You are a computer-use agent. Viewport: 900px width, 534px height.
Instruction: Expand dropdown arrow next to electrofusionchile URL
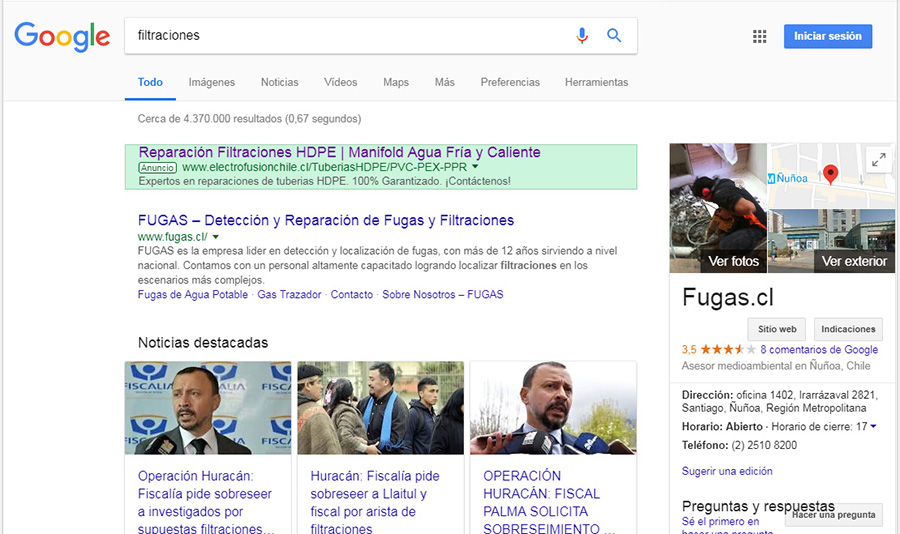pos(475,167)
